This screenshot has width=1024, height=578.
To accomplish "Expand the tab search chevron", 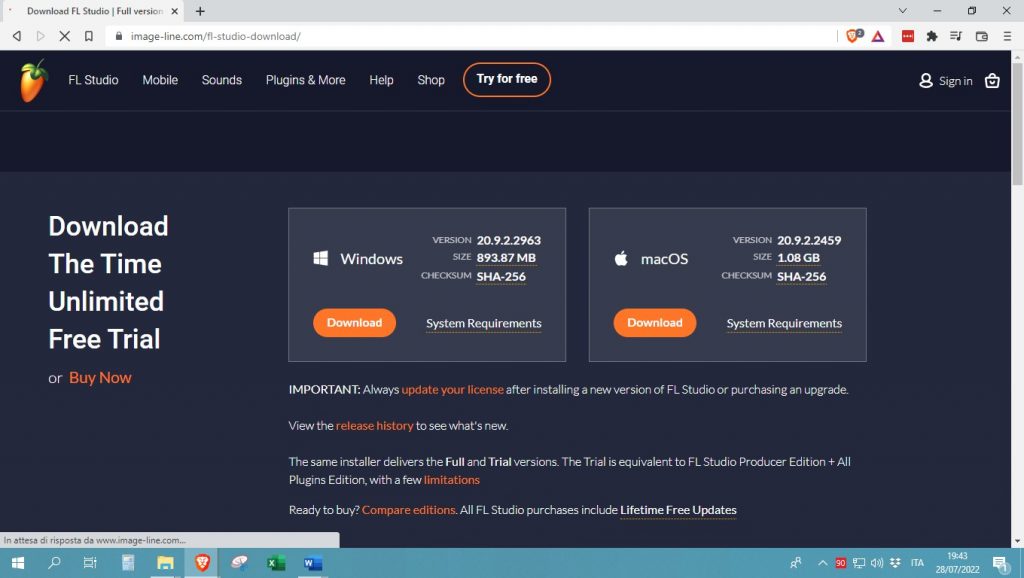I will tap(903, 11).
